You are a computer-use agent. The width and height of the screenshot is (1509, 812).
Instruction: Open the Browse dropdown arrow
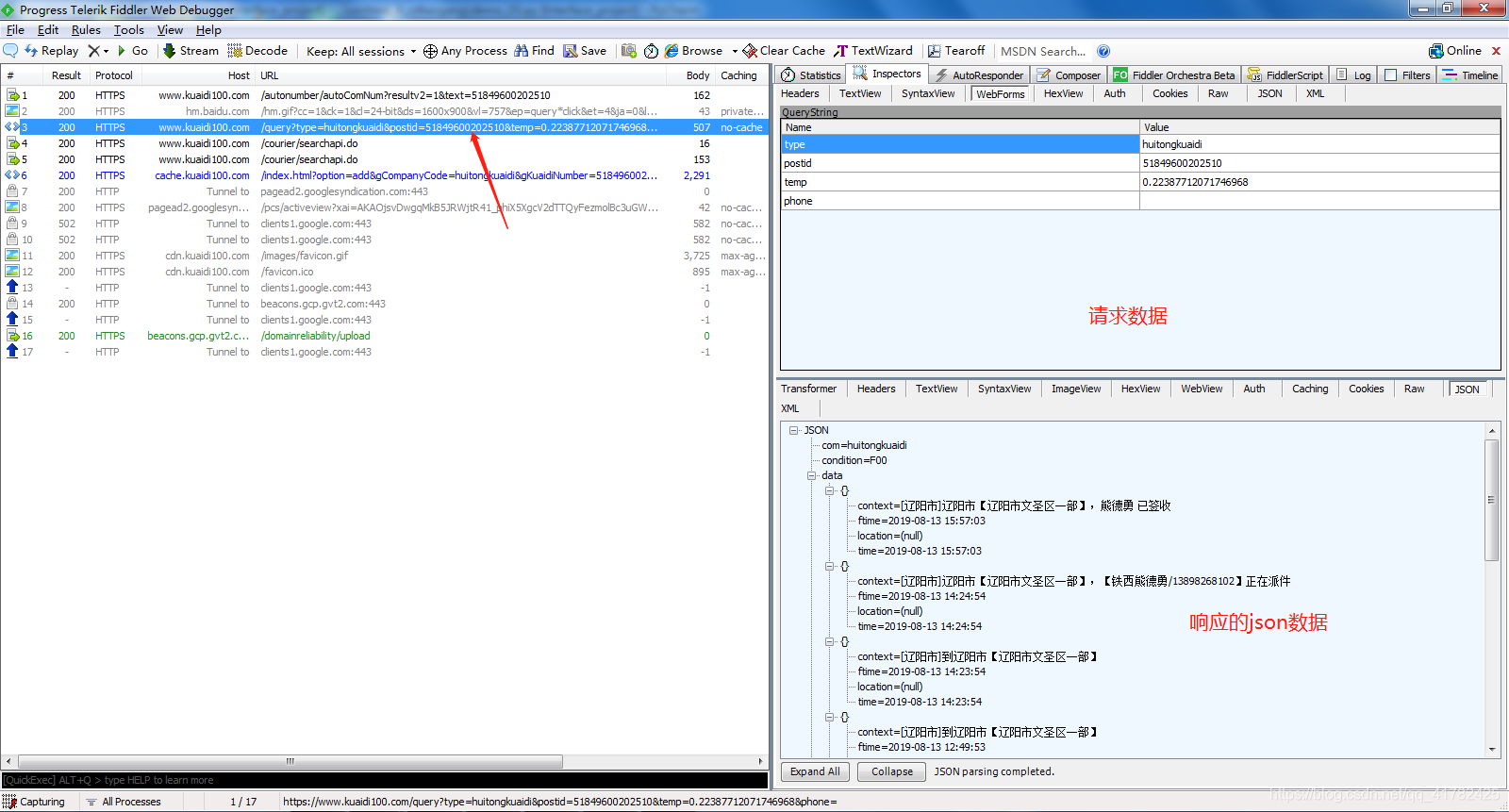point(734,51)
